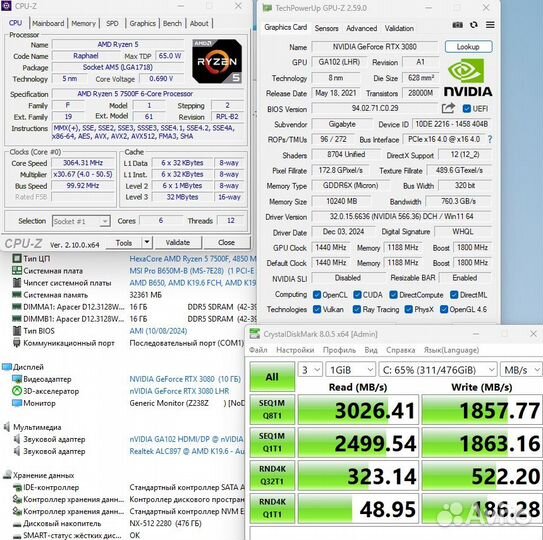Click Realtek ALC897 audio link
The image size is (543, 540).
pos(186,451)
